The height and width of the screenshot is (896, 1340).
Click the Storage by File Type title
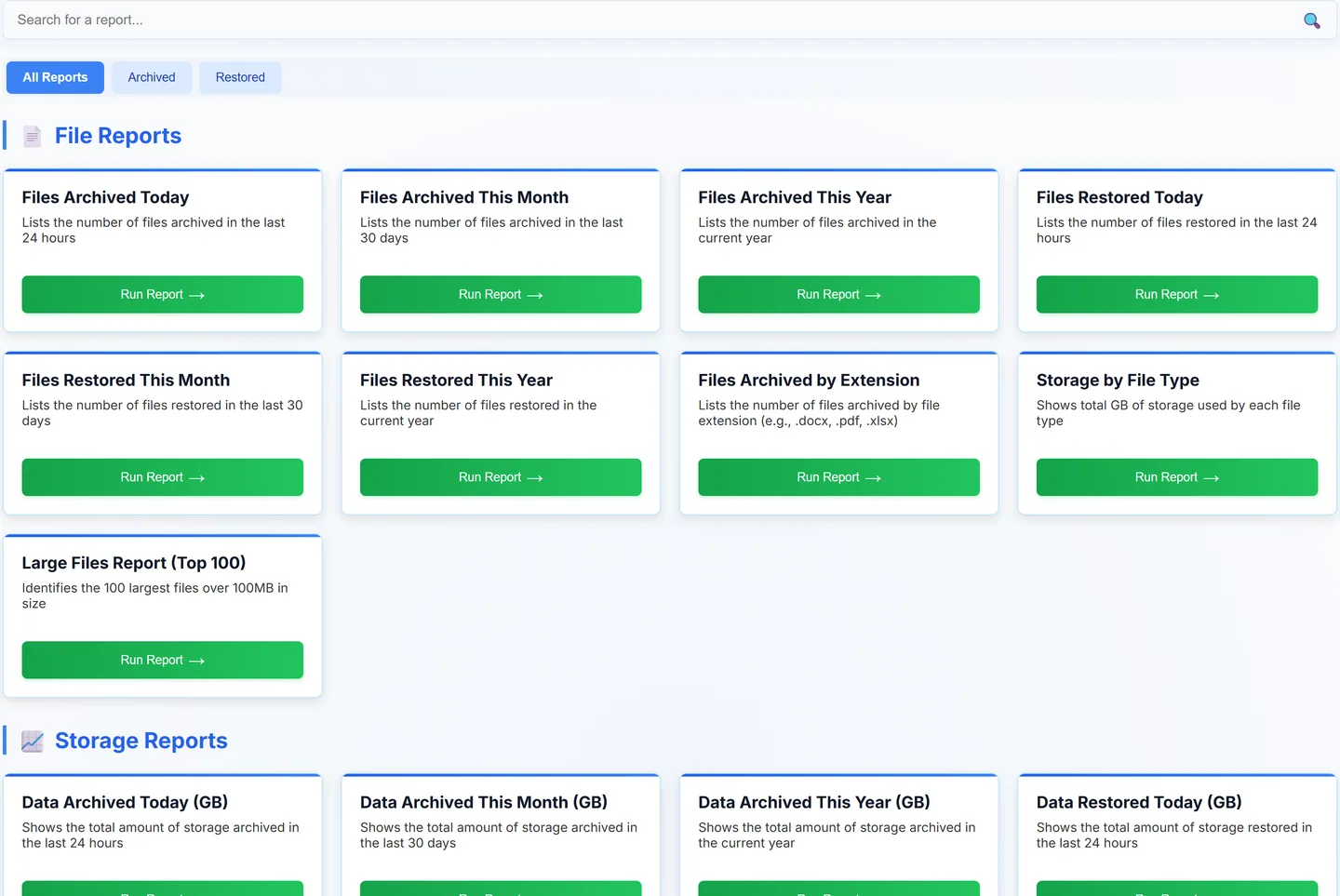[x=1118, y=380]
